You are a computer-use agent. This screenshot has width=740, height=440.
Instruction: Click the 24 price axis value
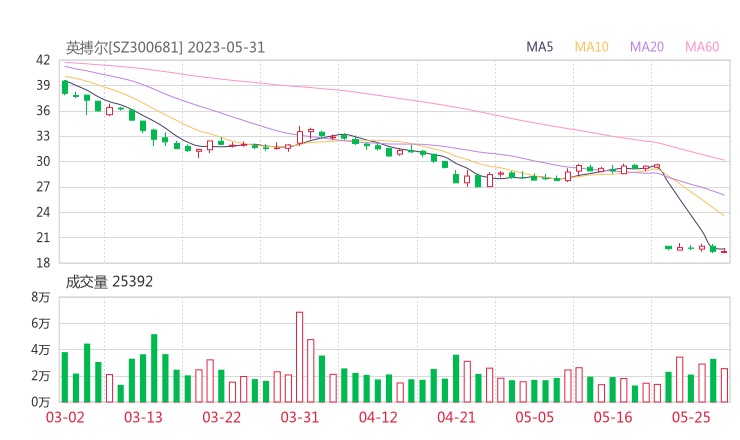[43, 212]
